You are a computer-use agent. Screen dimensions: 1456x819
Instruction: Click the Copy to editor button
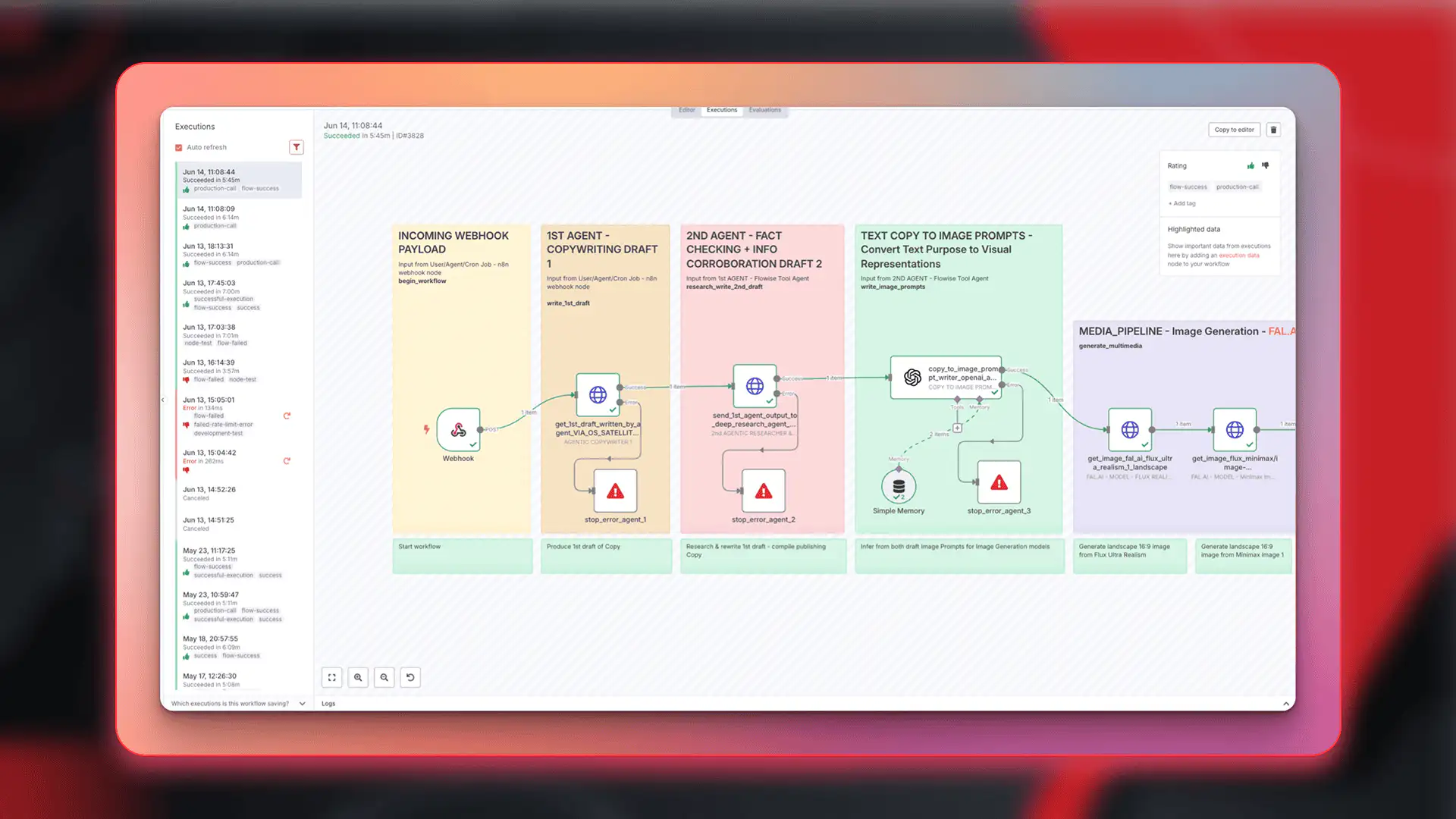point(1234,130)
